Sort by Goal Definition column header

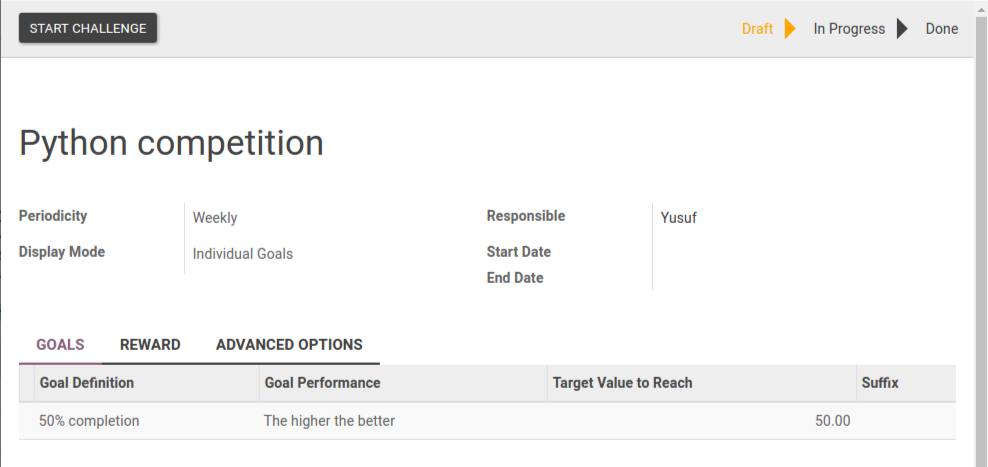tap(87, 383)
